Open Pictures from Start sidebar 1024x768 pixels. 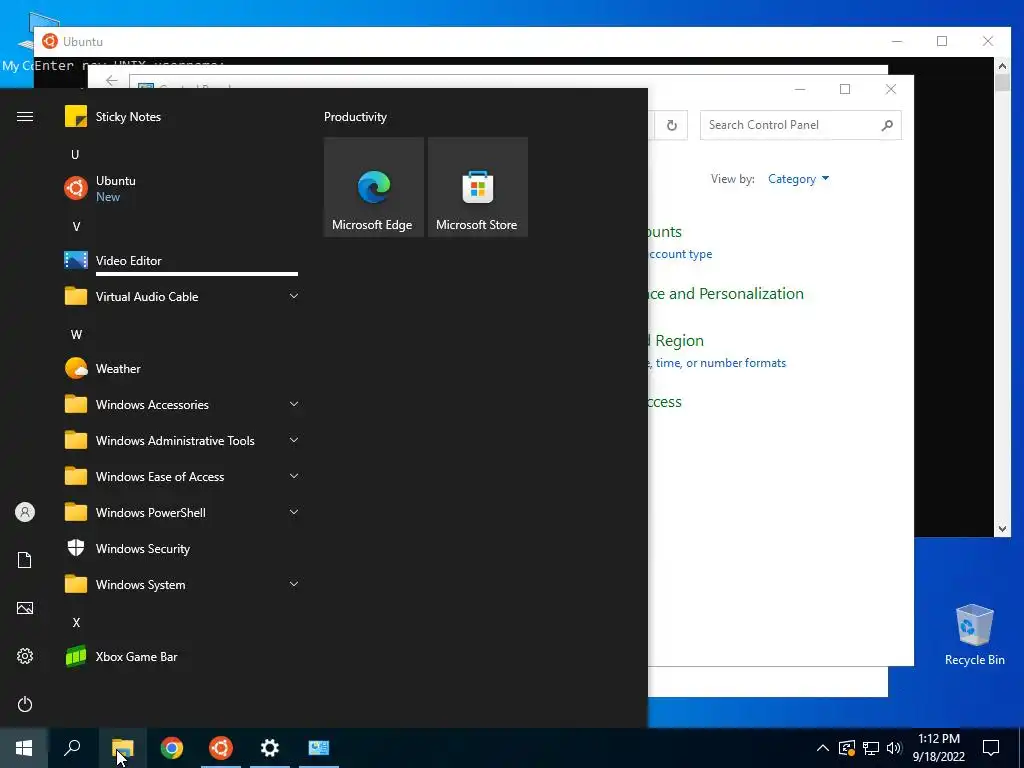tap(25, 608)
